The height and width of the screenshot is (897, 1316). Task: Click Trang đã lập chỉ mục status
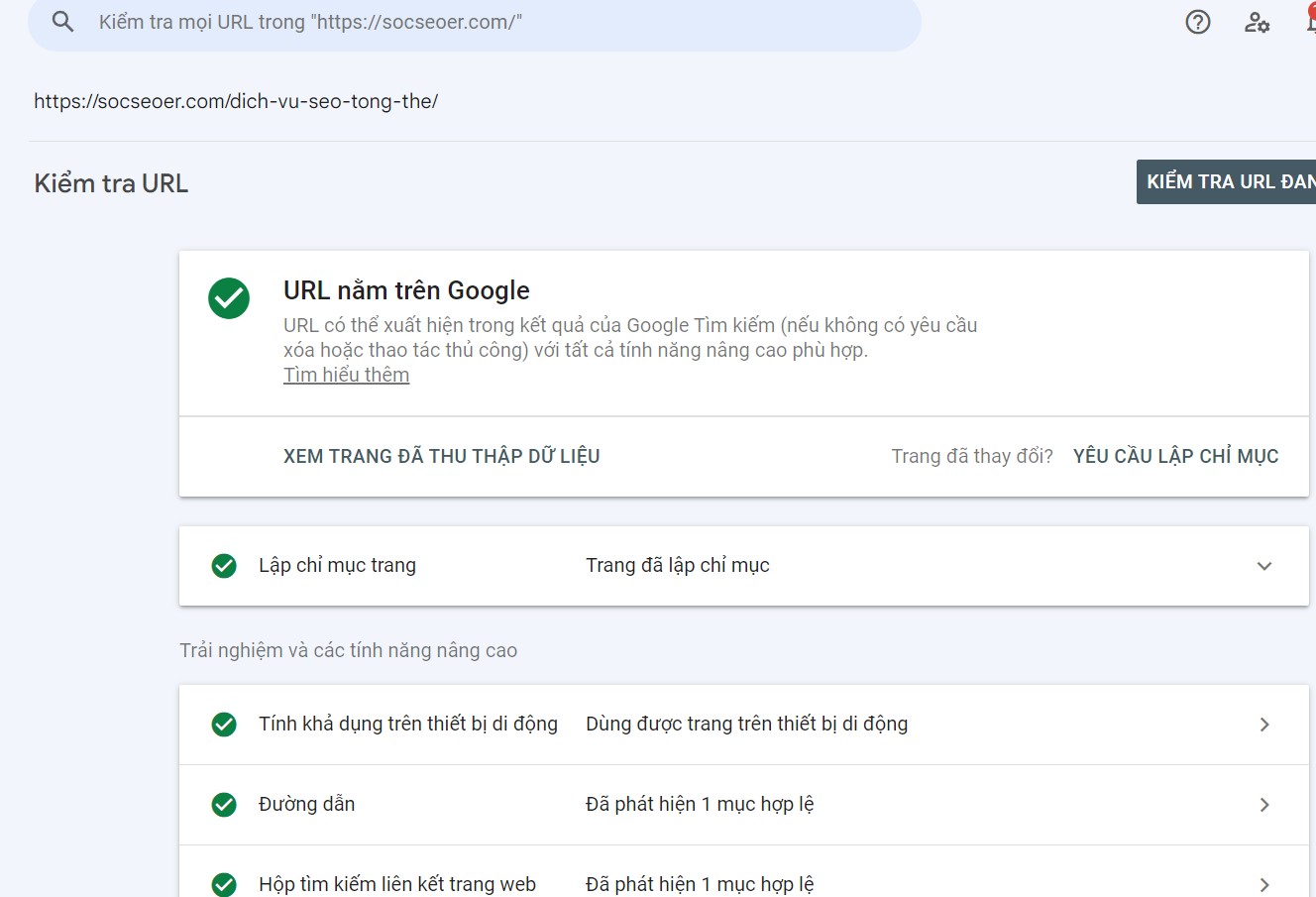(678, 565)
